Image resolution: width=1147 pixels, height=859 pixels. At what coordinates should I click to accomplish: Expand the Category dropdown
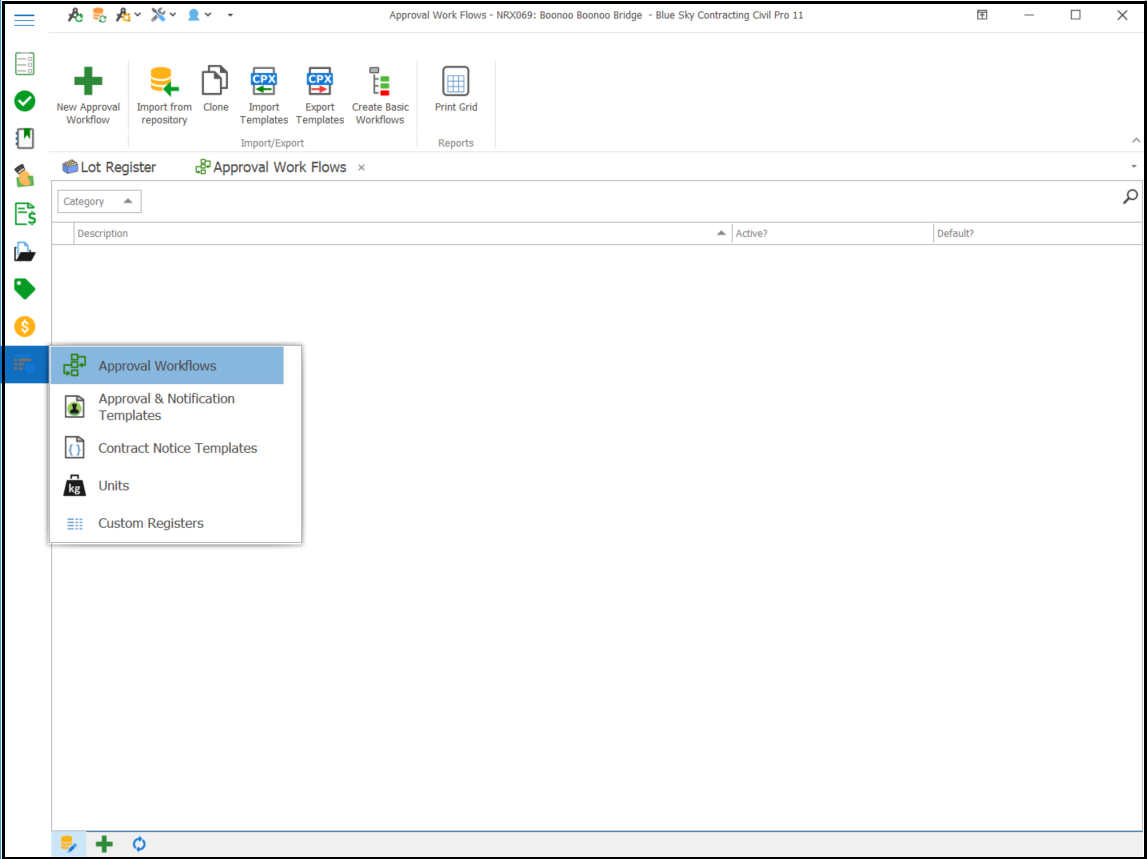pos(99,201)
